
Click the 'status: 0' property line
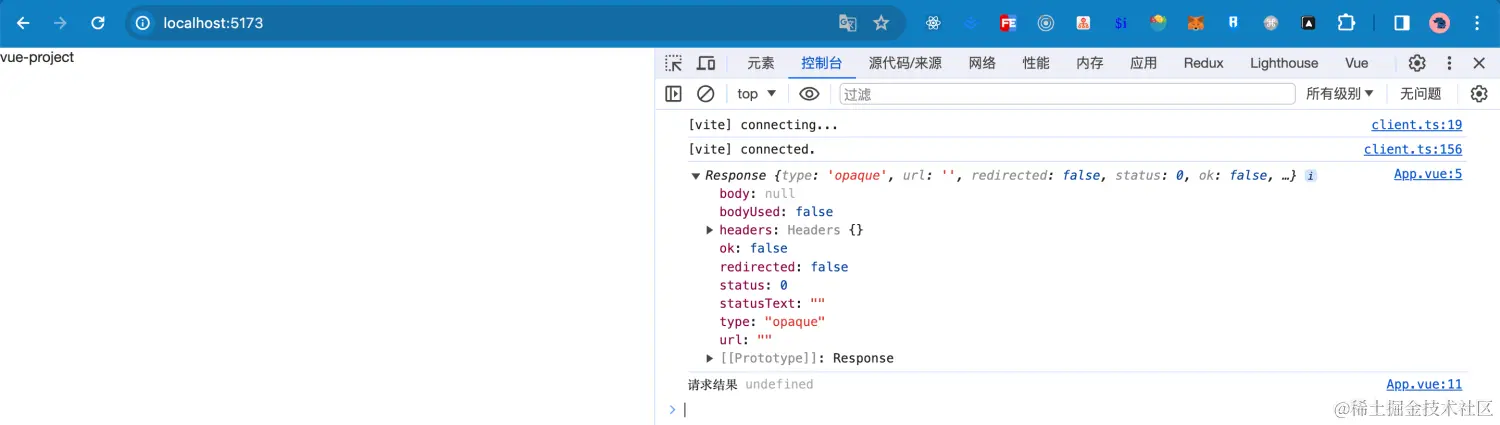tap(753, 285)
